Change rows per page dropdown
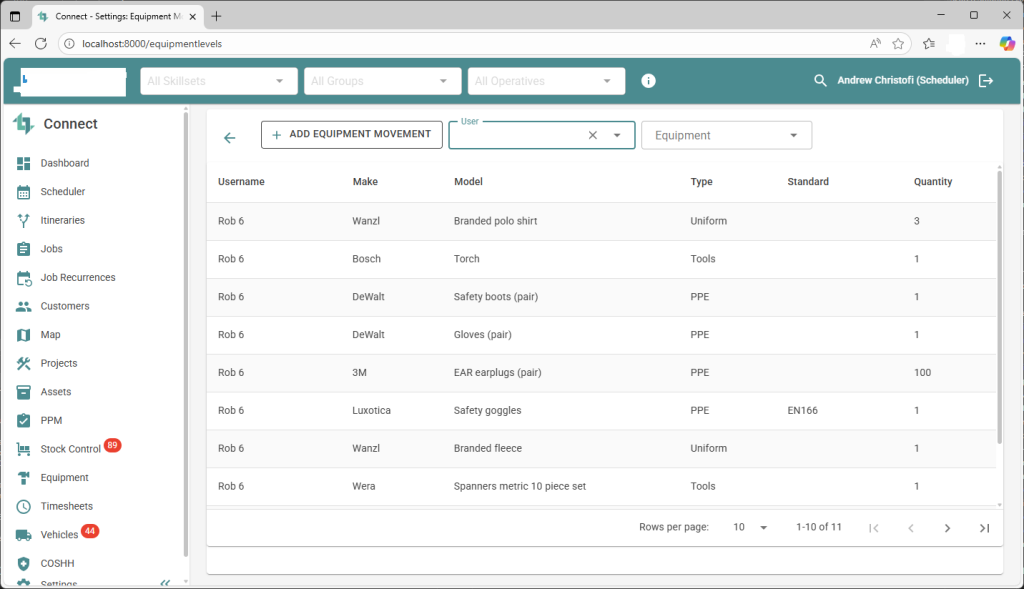The width and height of the screenshot is (1024, 589). (x=750, y=527)
